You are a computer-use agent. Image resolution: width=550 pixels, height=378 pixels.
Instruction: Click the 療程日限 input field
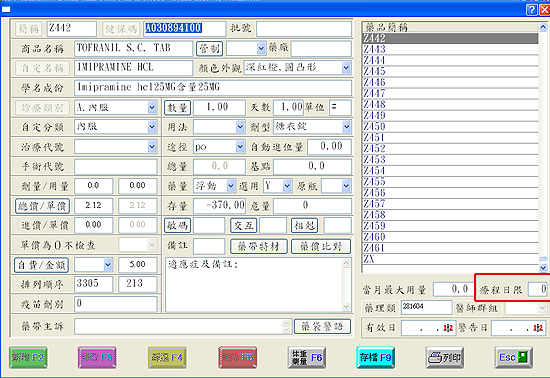coord(538,289)
